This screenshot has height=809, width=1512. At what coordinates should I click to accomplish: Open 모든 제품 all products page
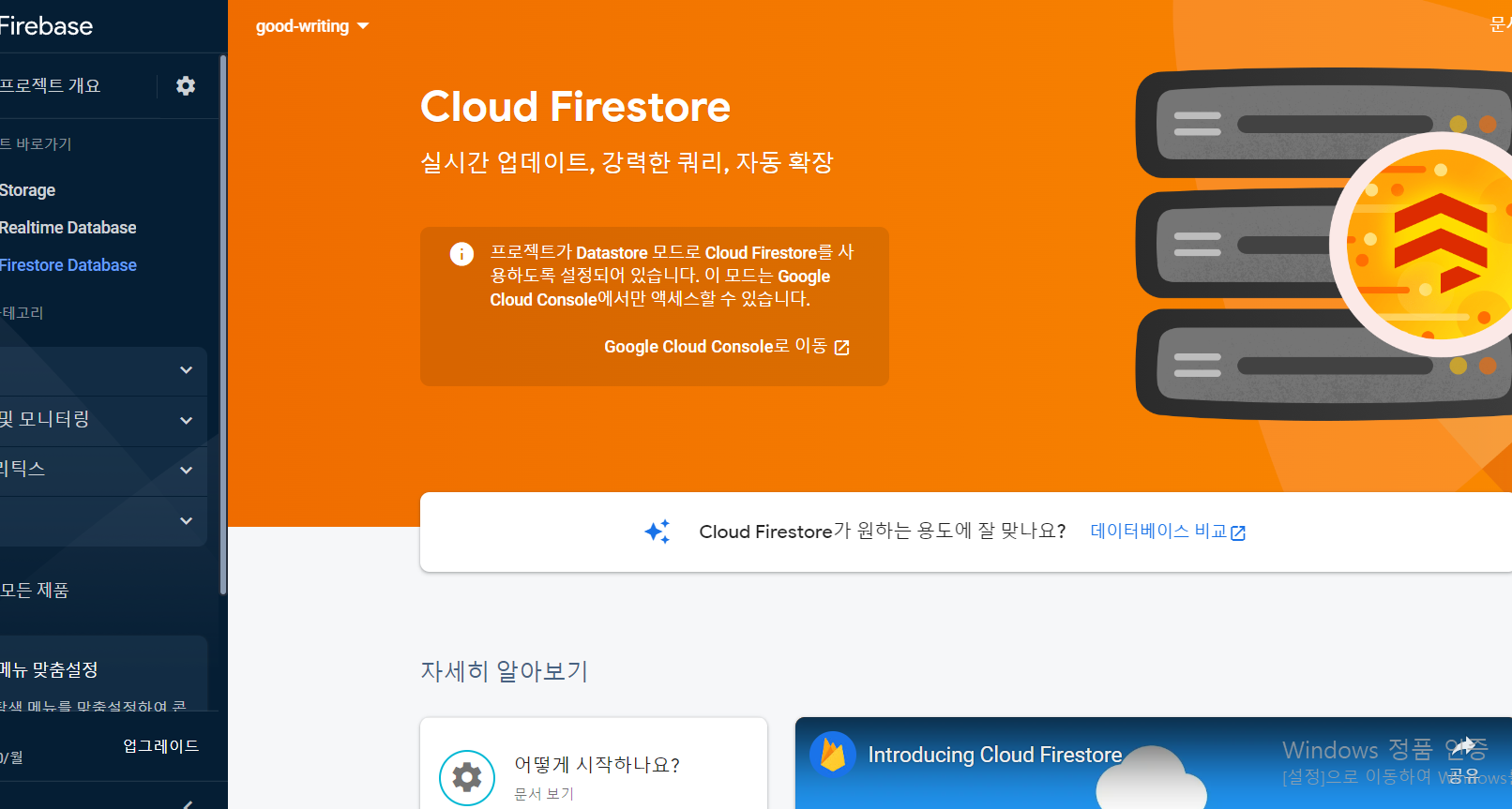[x=35, y=590]
